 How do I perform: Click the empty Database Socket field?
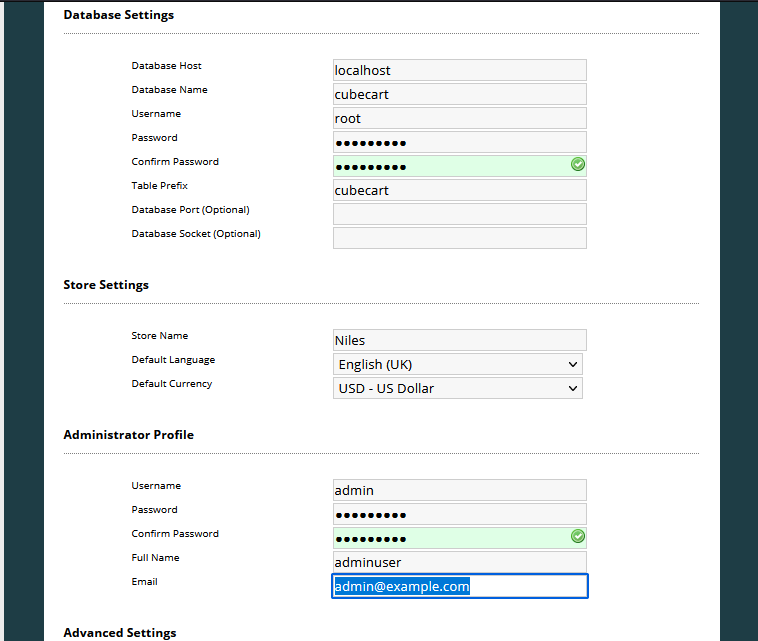[x=459, y=238]
